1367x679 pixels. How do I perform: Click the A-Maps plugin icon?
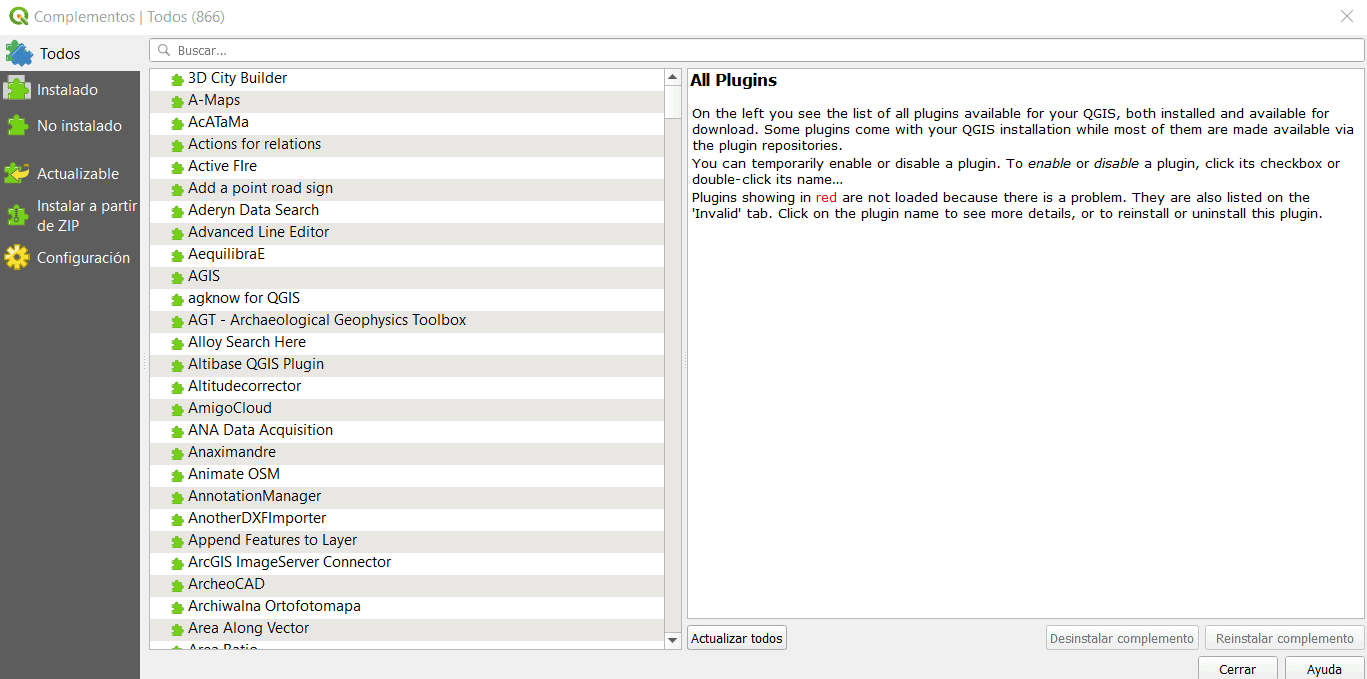(x=177, y=101)
